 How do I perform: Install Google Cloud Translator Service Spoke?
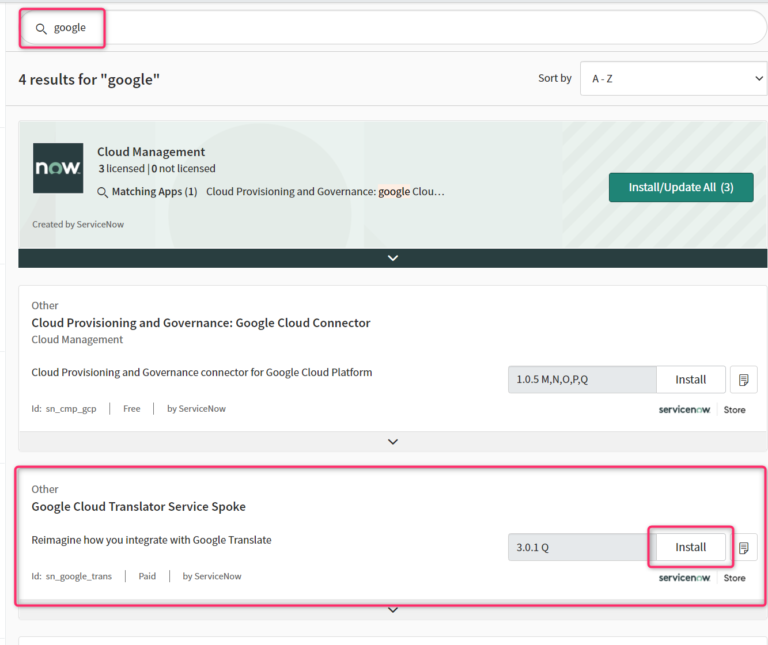[691, 547]
